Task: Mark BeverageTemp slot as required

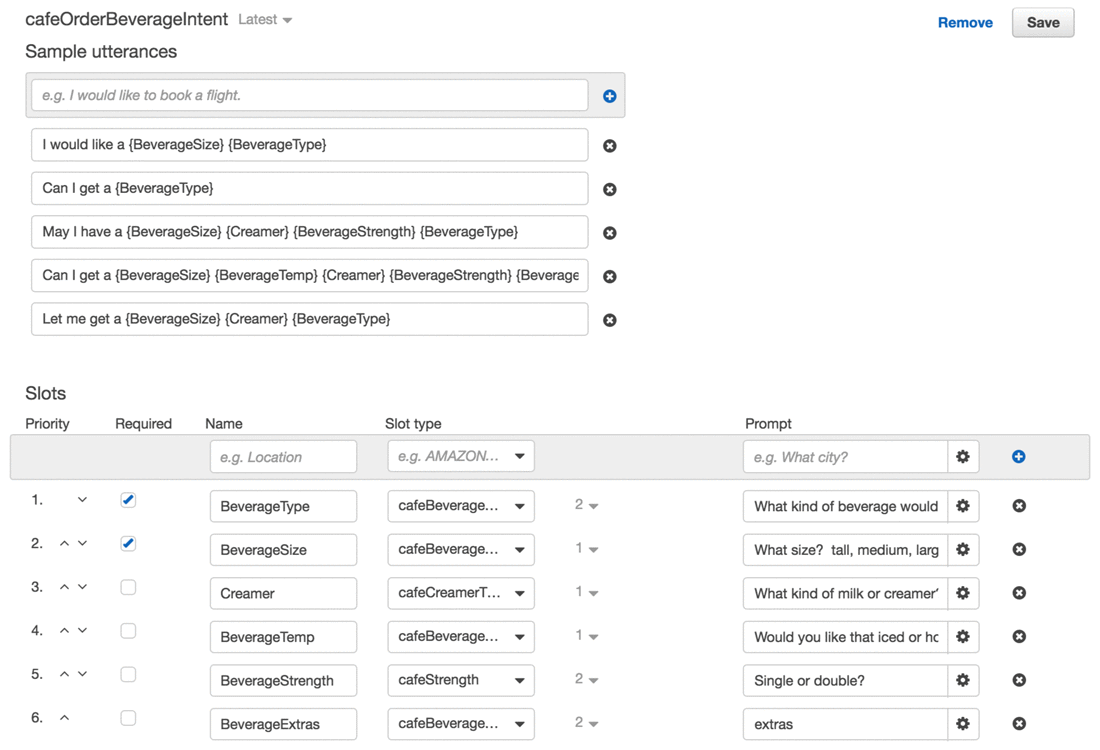Action: tap(128, 631)
